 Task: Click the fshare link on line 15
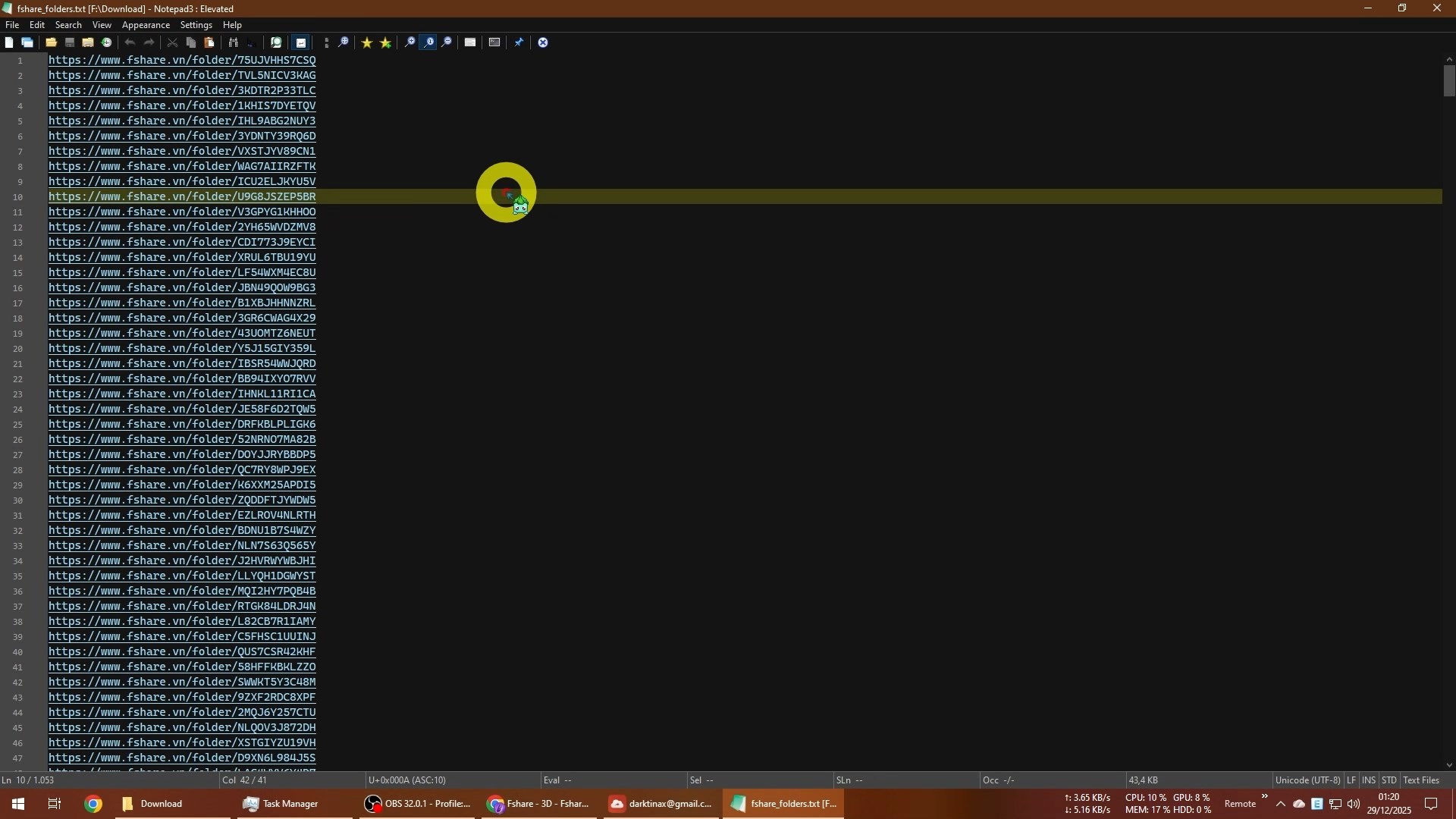tap(182, 272)
